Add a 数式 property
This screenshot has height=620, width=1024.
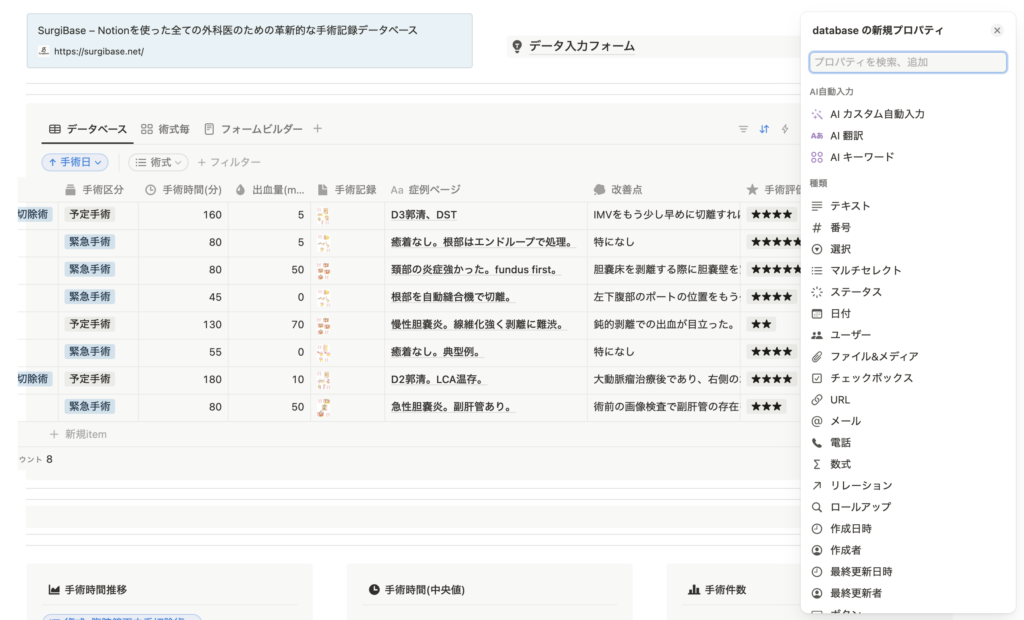click(908, 465)
